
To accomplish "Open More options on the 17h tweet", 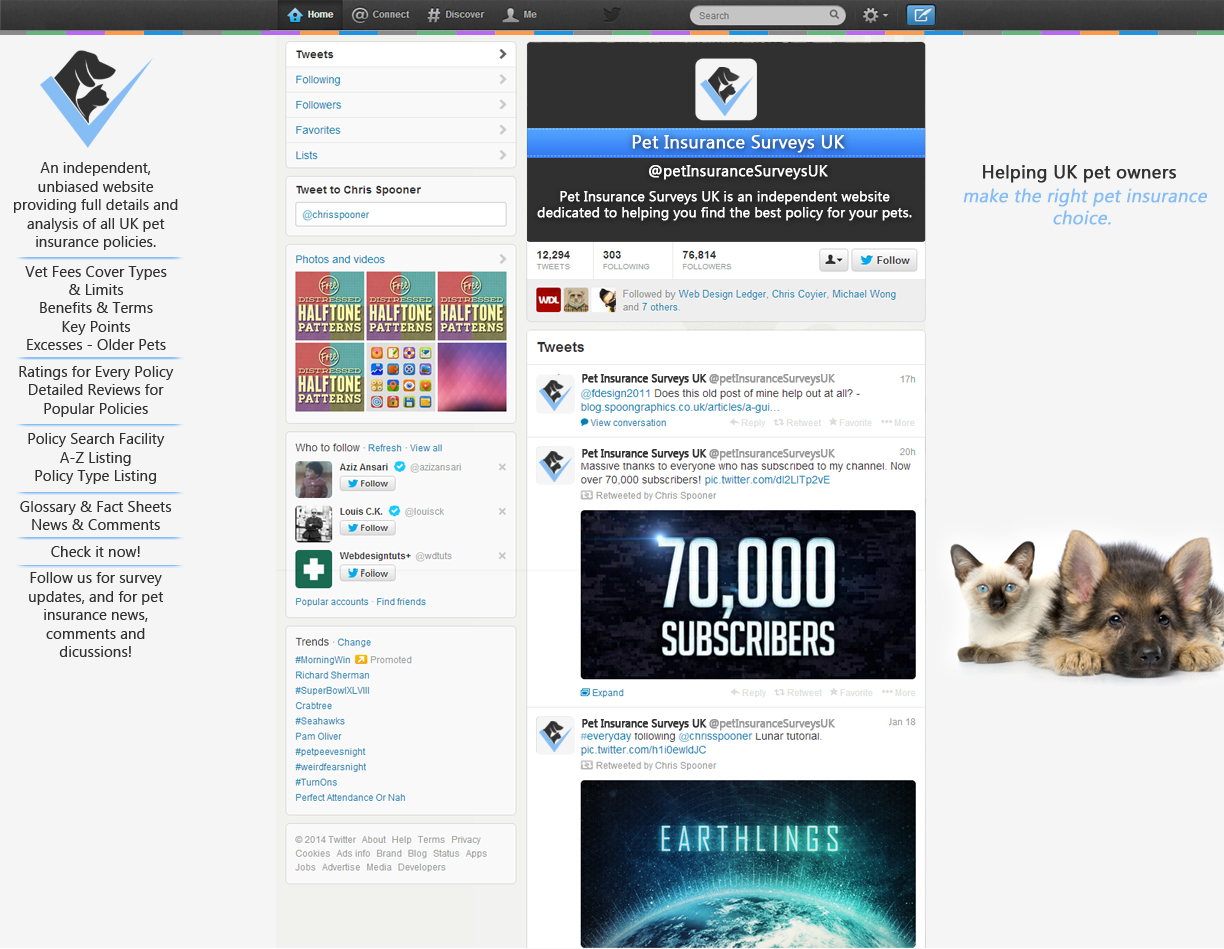I will 898,423.
